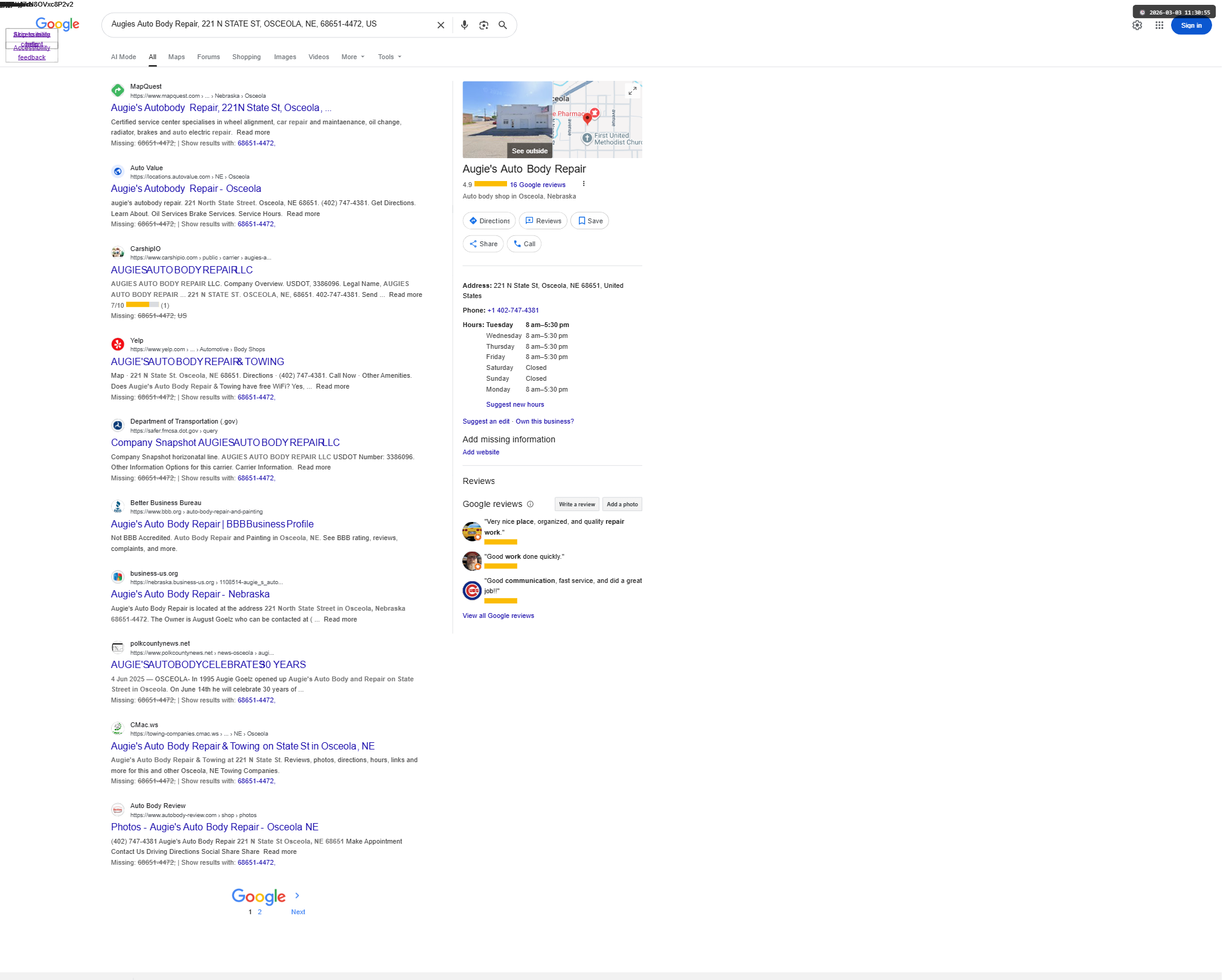Switch to Shopping tab
This screenshot has height=980, width=1229.
(246, 57)
